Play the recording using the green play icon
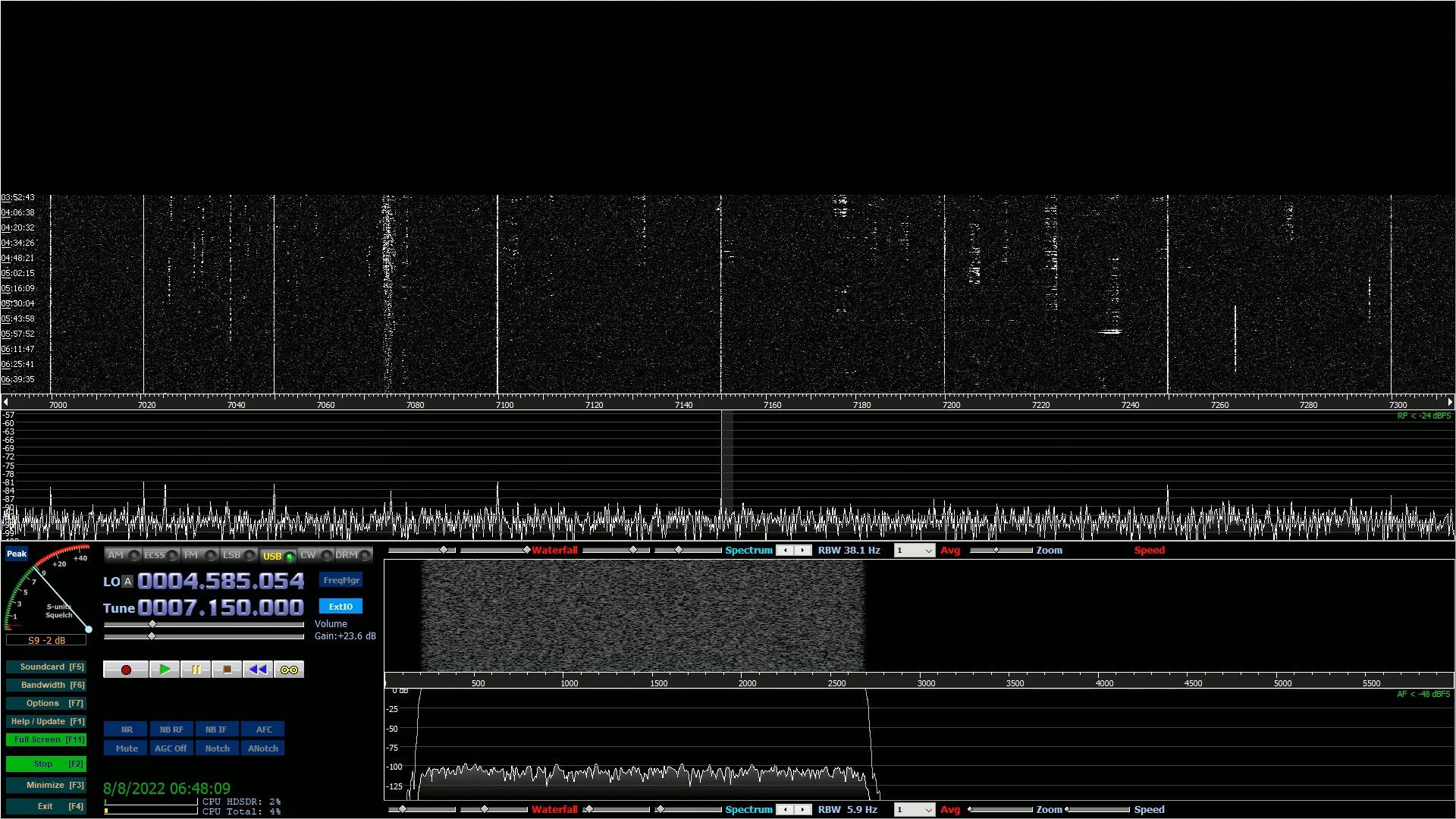Viewport: 1456px width, 819px height. tap(165, 669)
